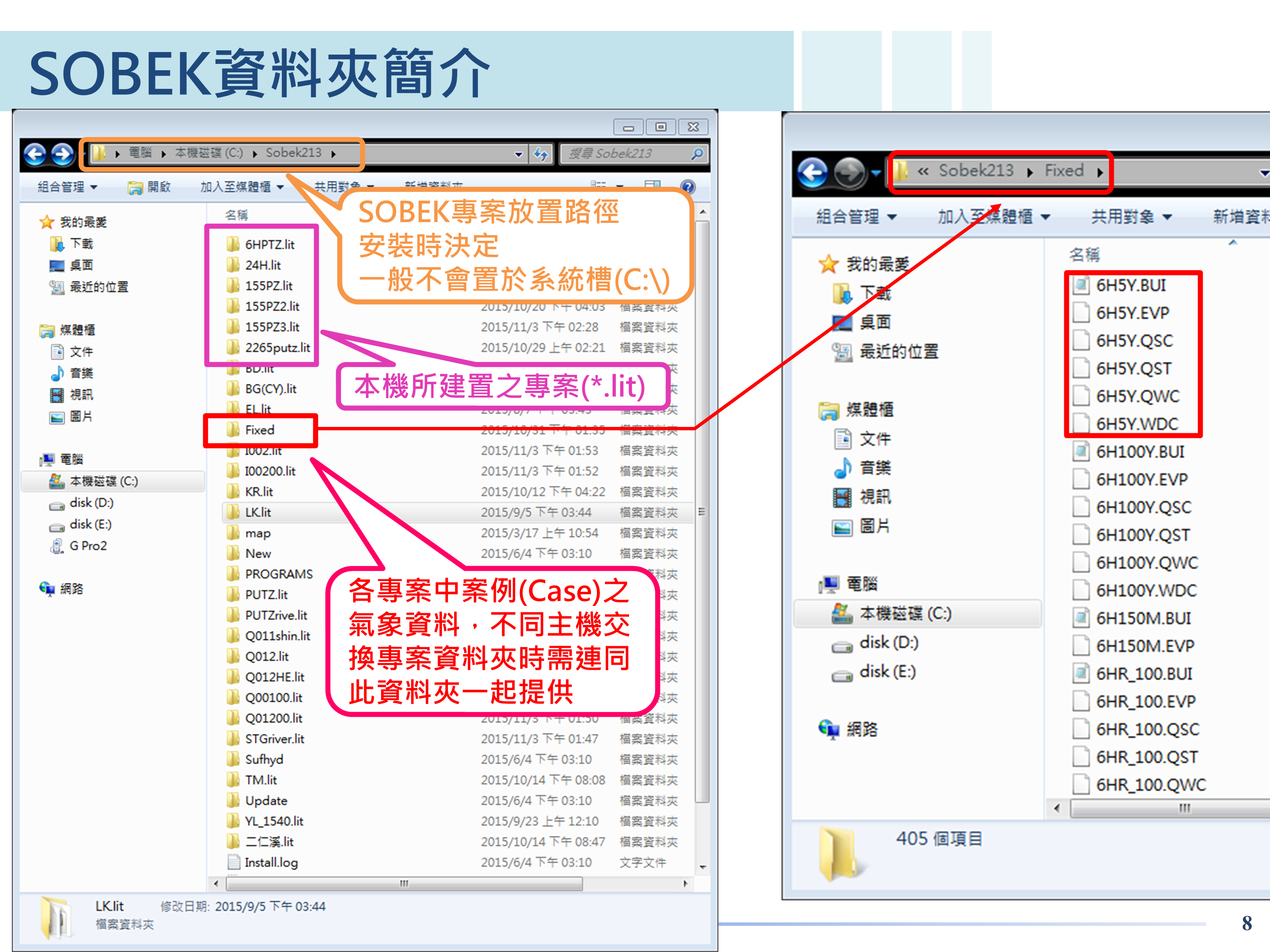
Task: Select the YL_1540.lit folder
Action: point(265,821)
